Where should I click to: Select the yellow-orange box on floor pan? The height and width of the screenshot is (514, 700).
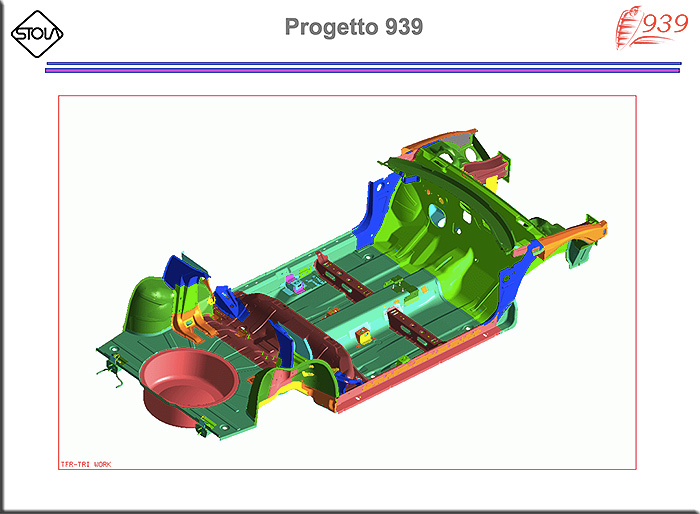(x=363, y=335)
